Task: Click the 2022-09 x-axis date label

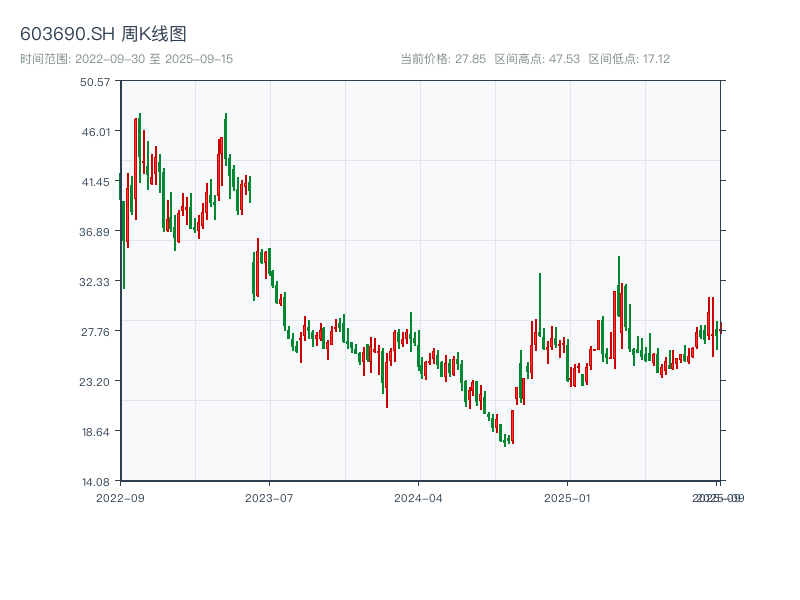Action: [x=120, y=497]
